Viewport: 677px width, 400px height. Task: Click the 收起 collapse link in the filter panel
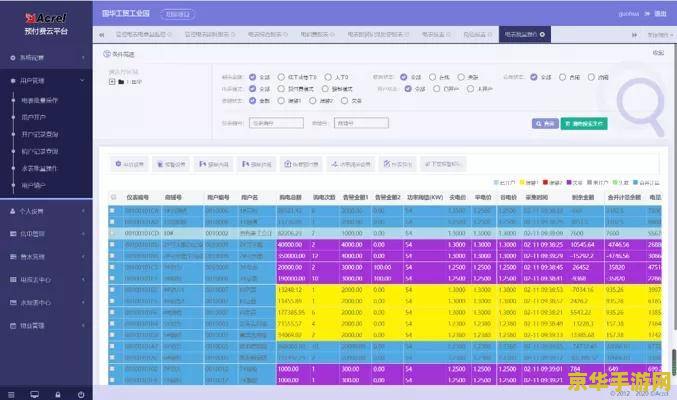[658, 53]
